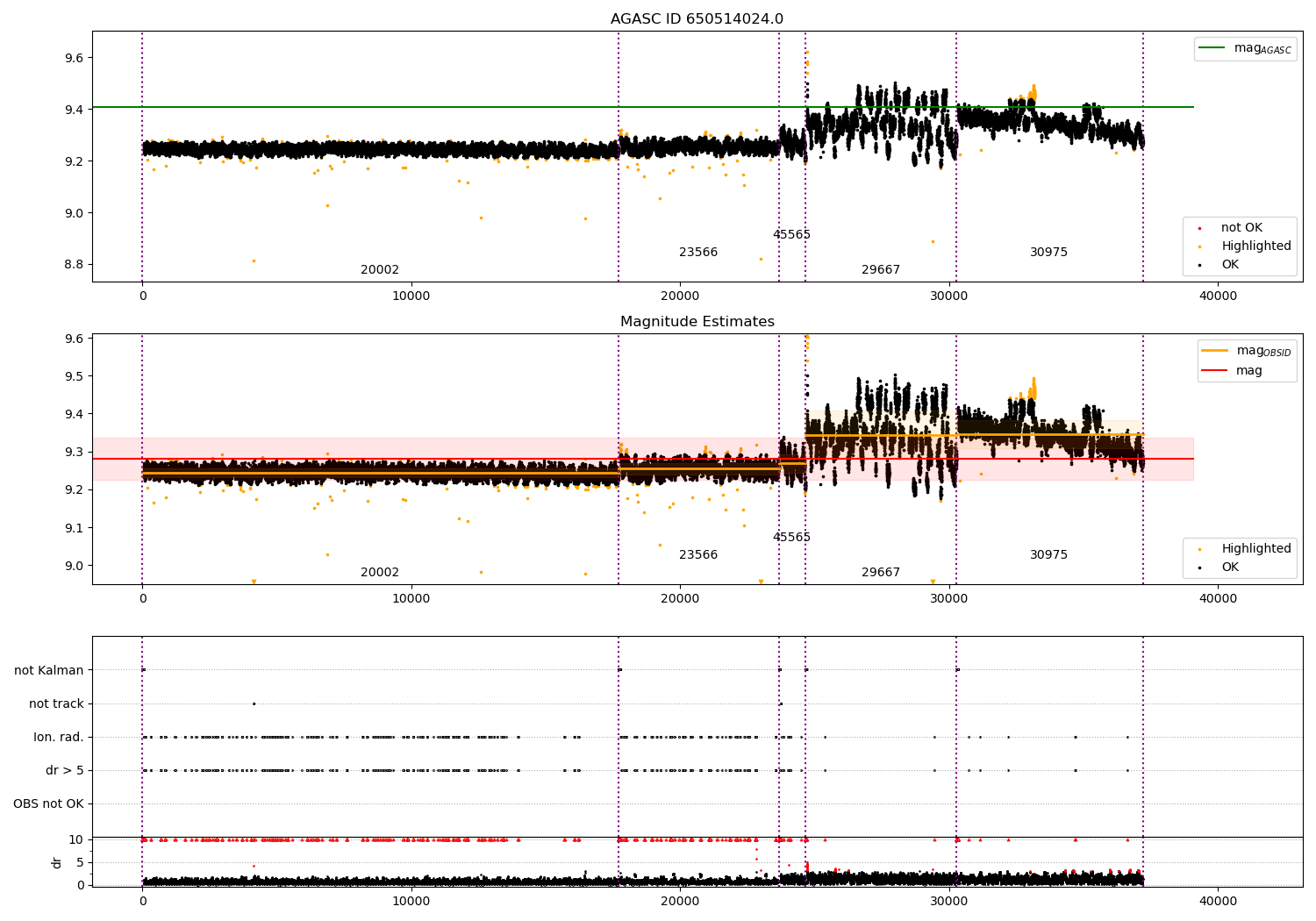The image size is (1316, 921).
Task: Click "23566" in the Magnitude Estimates plot
Action: (698, 555)
